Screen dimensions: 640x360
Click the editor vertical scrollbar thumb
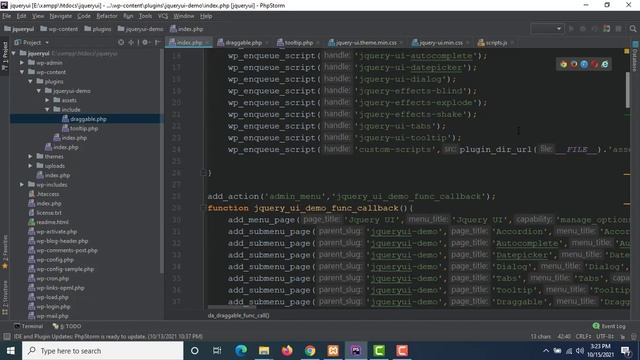[x=627, y=90]
